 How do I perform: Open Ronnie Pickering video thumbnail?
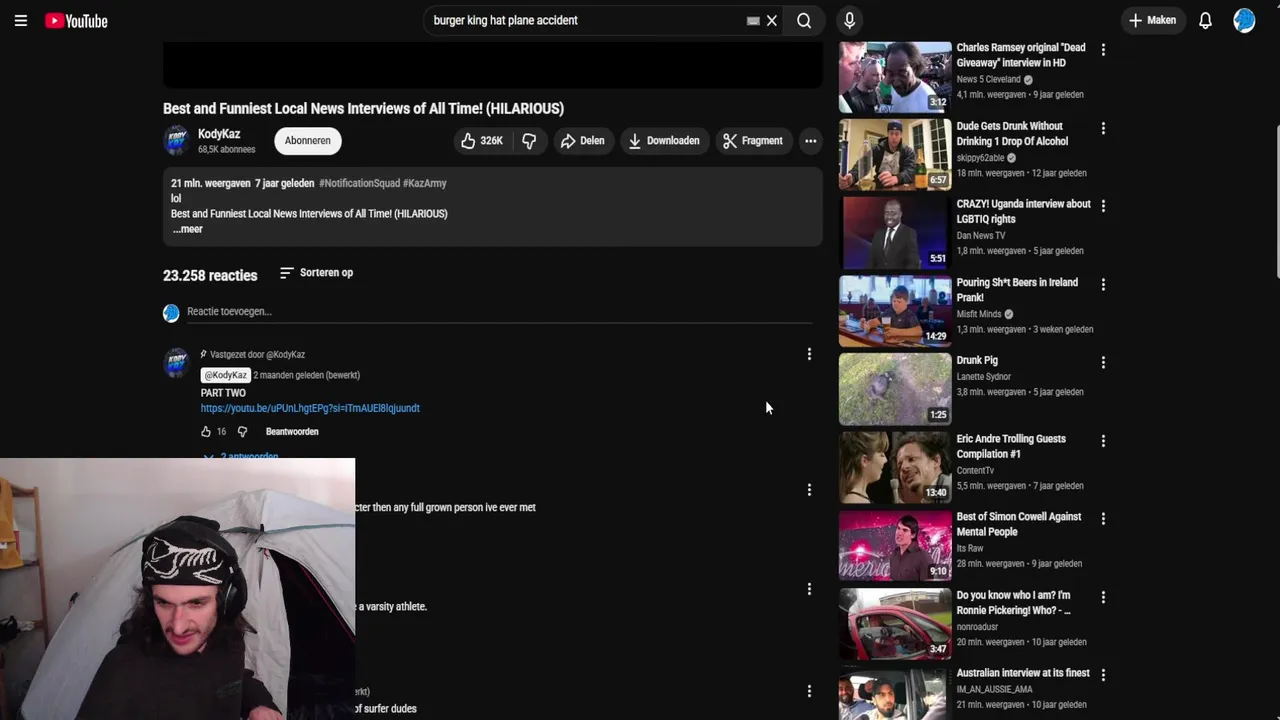point(895,624)
